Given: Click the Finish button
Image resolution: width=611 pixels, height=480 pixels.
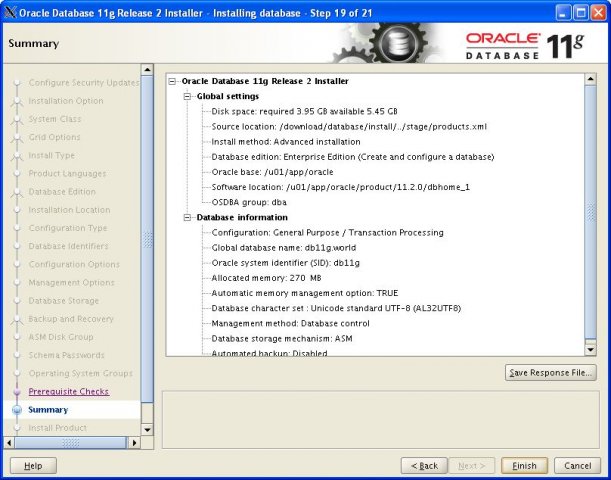Looking at the screenshot, I should (x=524, y=466).
